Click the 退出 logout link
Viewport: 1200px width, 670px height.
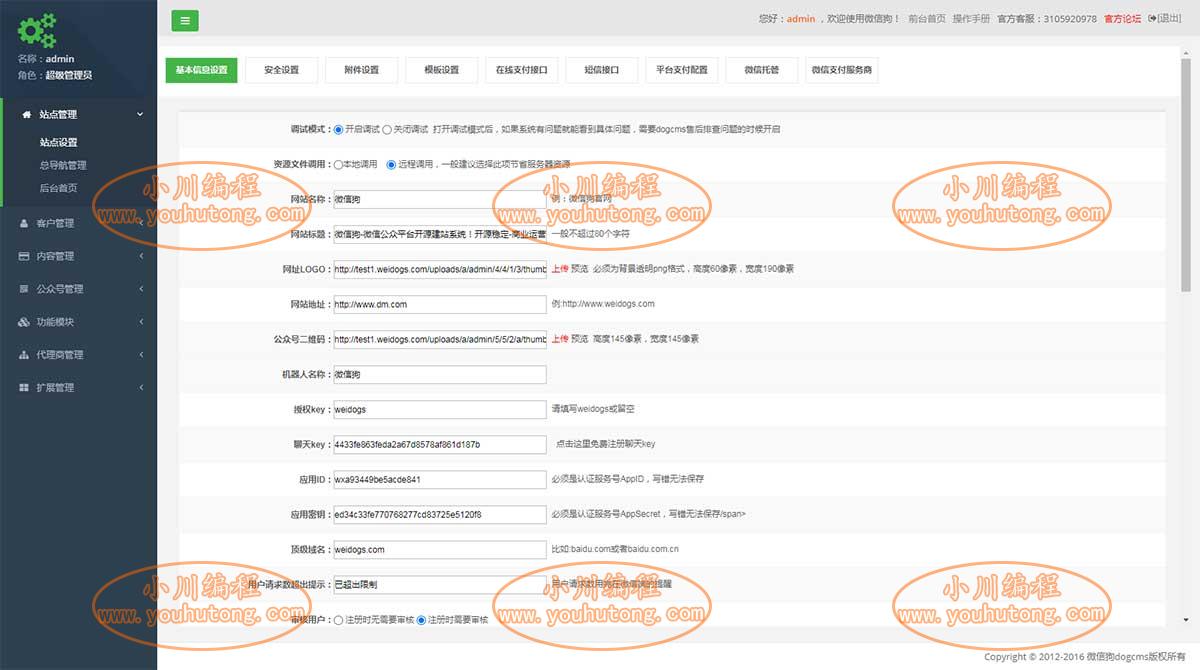click(x=1169, y=19)
